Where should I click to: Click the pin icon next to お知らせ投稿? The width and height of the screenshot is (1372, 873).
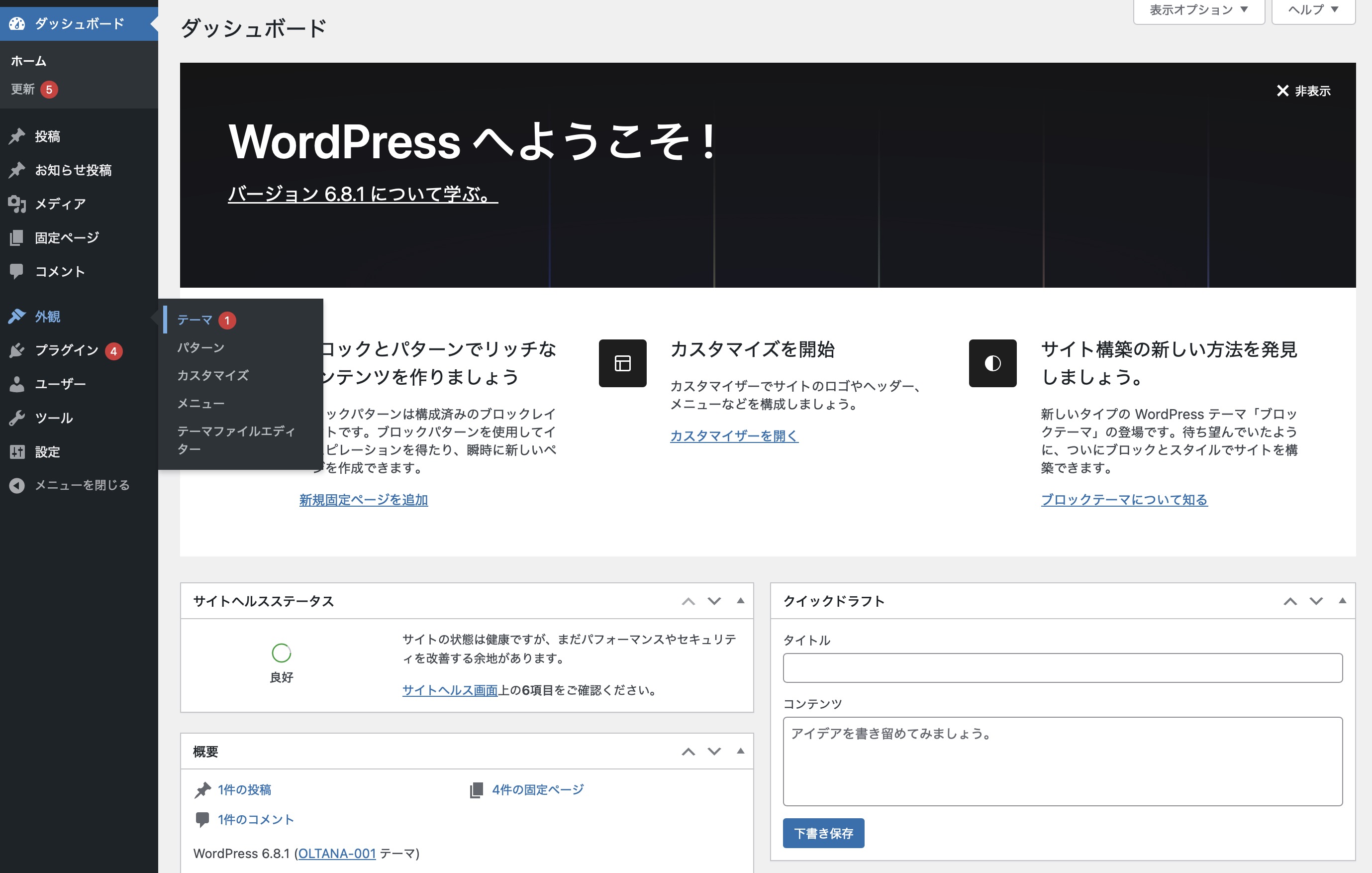coord(17,170)
